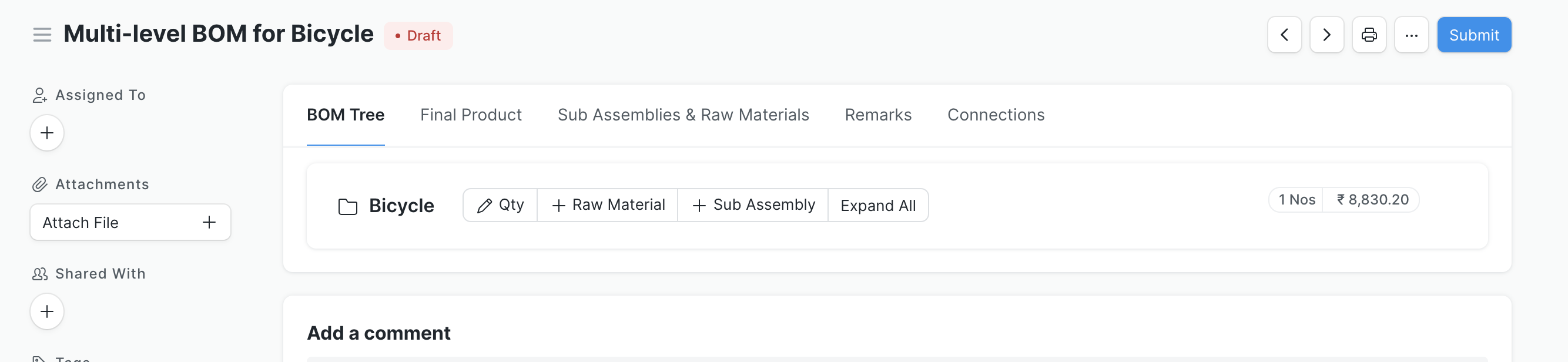Go to next document arrow
The width and height of the screenshot is (1568, 362).
(1326, 35)
